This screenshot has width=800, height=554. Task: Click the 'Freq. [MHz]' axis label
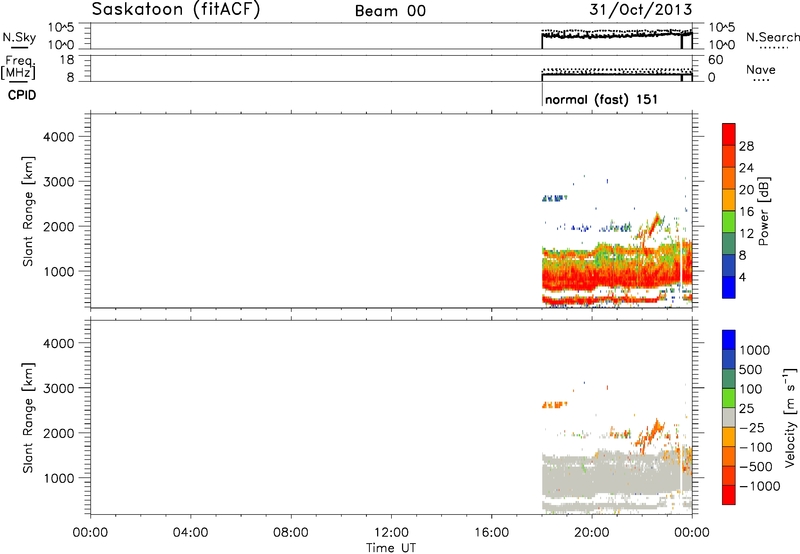point(18,67)
